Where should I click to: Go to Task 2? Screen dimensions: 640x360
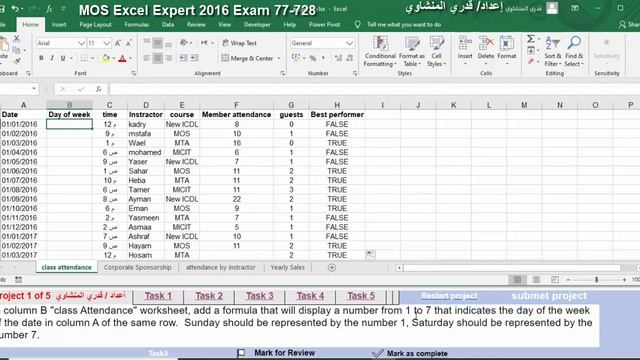click(x=209, y=296)
